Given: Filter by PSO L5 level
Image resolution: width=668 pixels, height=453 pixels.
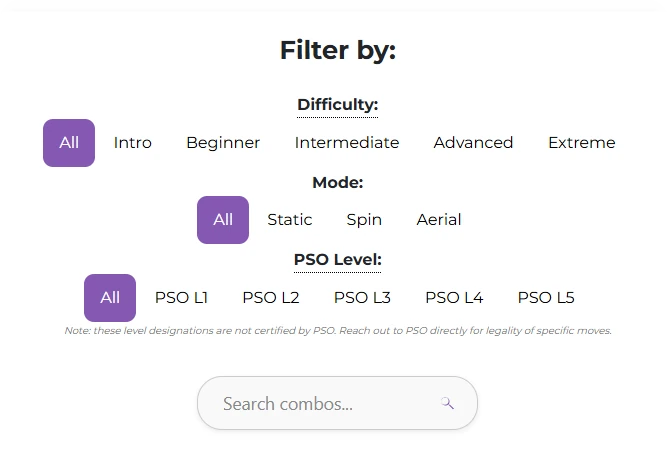Looking at the screenshot, I should (546, 297).
